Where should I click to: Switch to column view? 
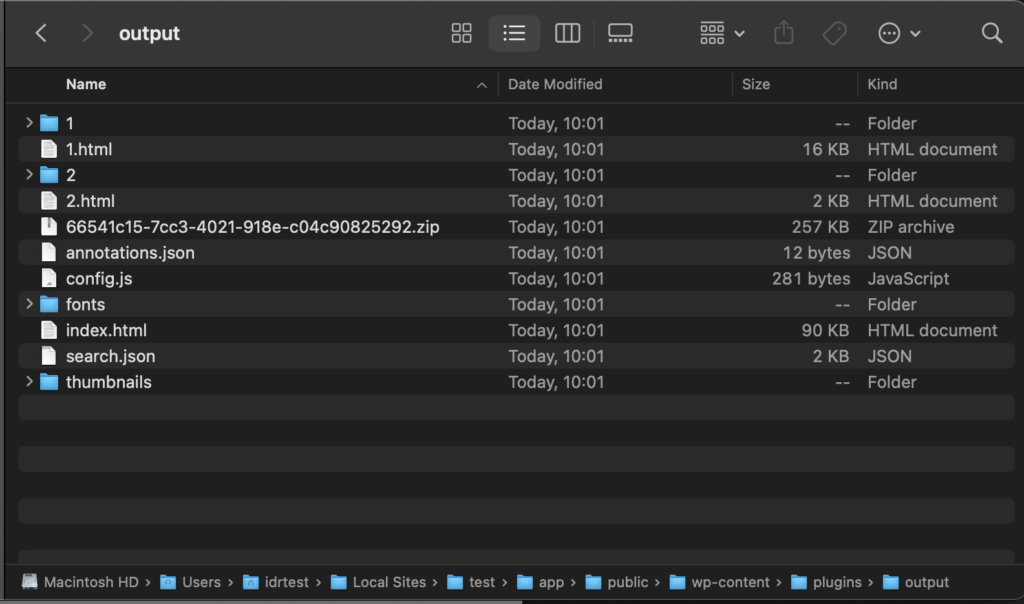pos(567,33)
